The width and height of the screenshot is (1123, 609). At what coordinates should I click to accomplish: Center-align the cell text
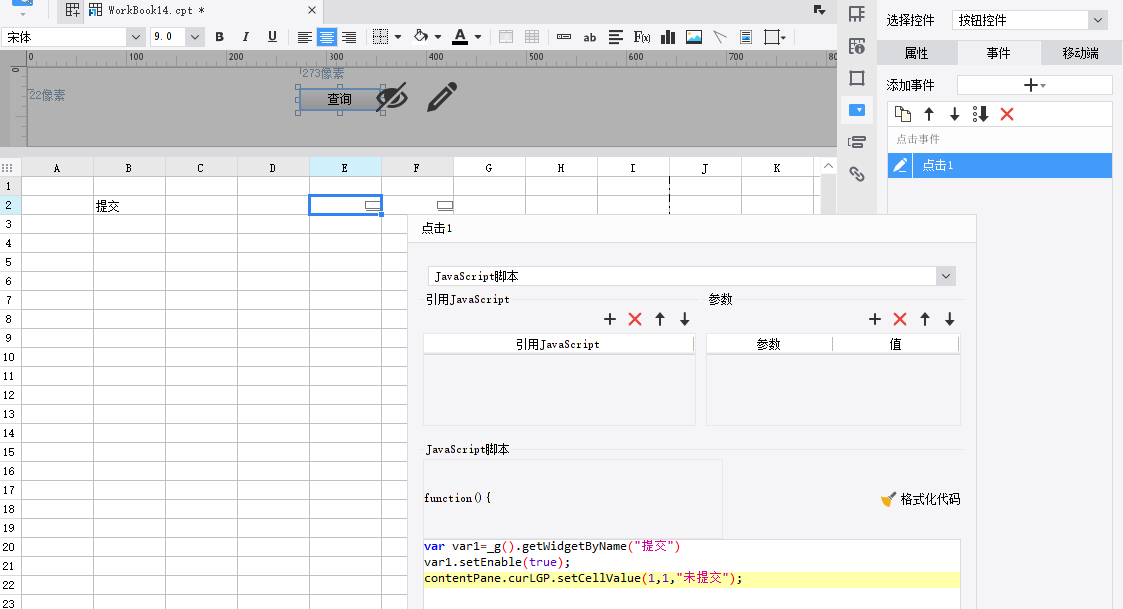327,37
